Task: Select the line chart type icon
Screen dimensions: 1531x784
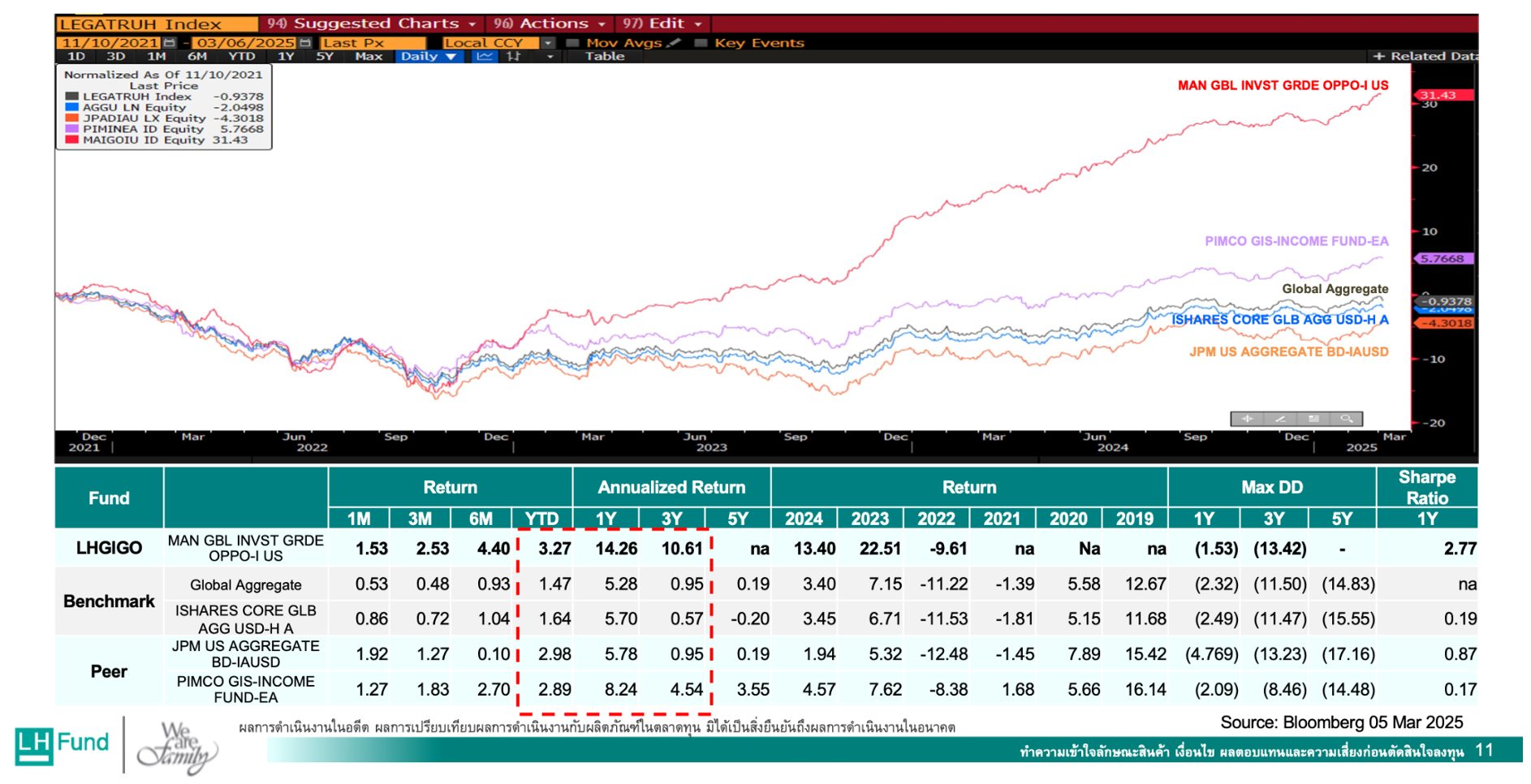Action: (485, 56)
